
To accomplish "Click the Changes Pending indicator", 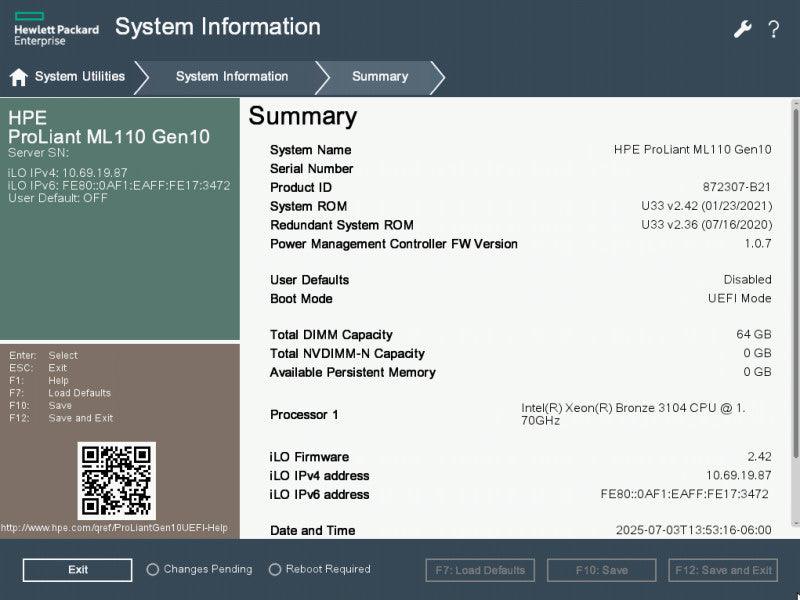I will coord(199,569).
